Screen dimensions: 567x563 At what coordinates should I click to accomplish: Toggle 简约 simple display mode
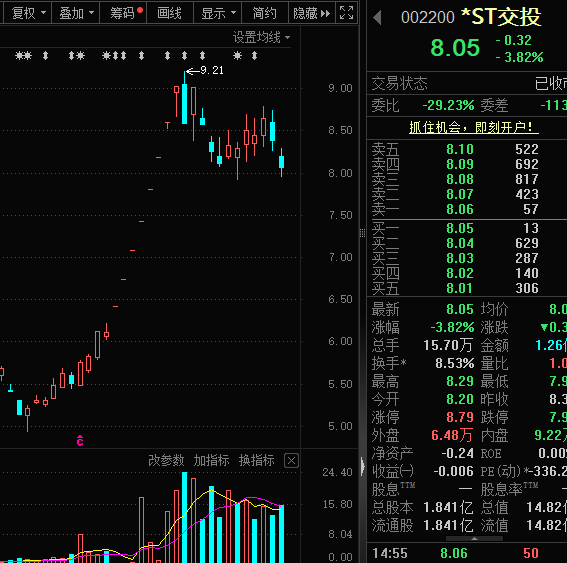click(x=264, y=13)
